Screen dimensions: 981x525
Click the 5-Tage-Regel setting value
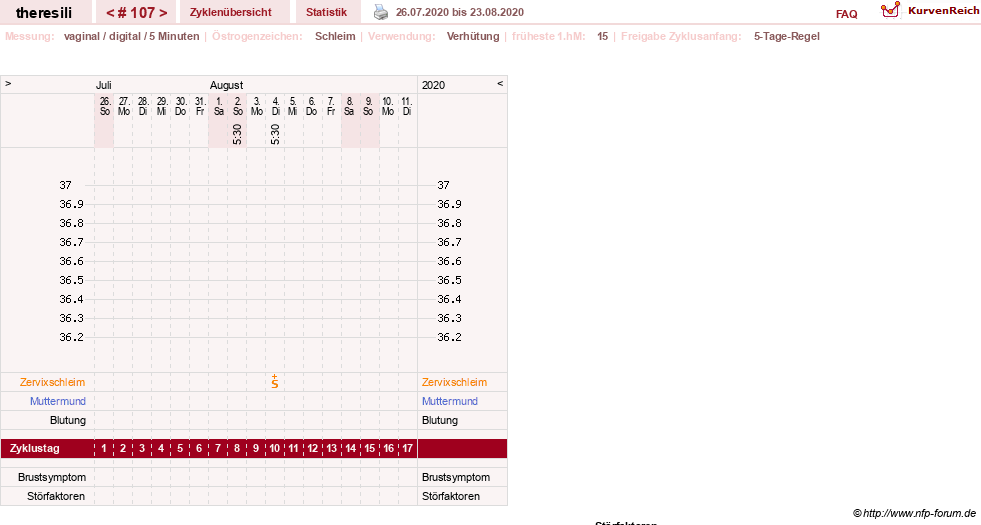point(786,36)
